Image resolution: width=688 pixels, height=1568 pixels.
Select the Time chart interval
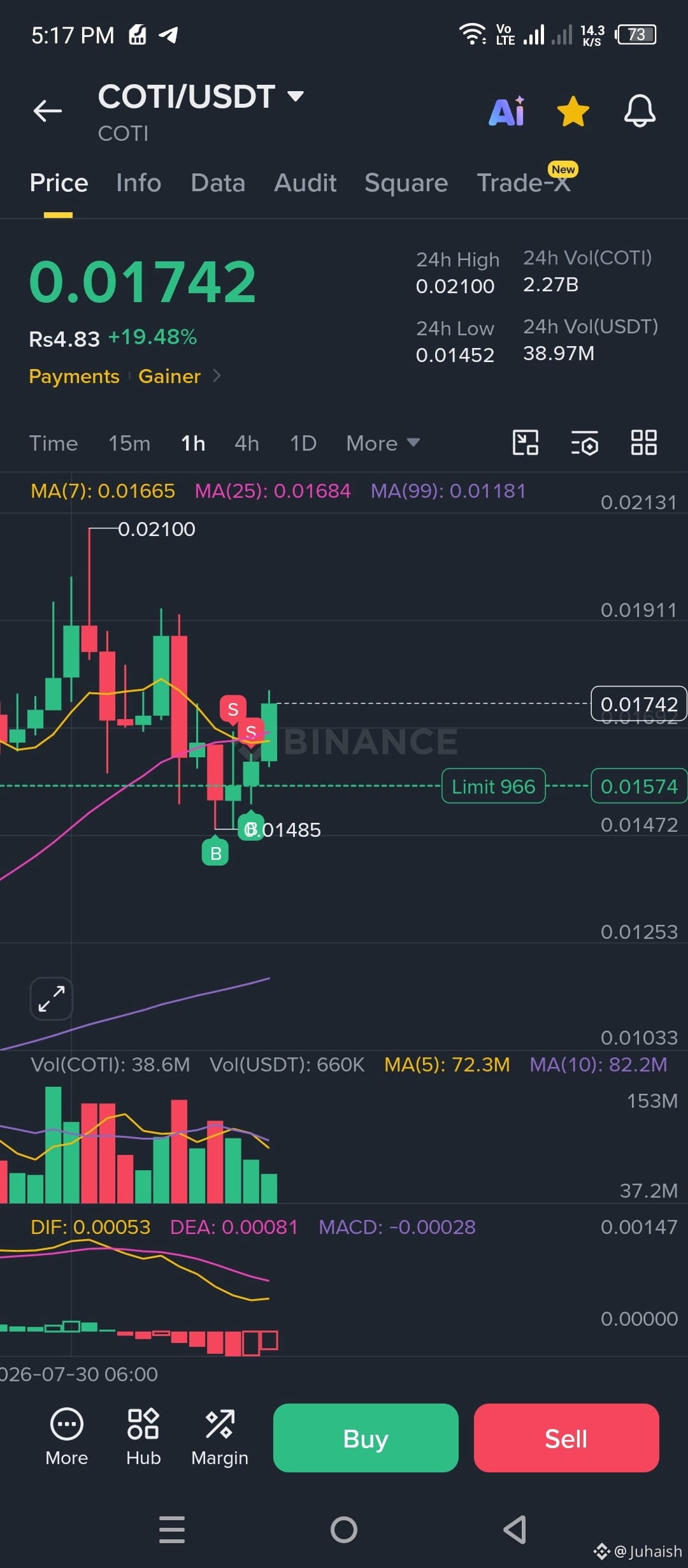(54, 443)
